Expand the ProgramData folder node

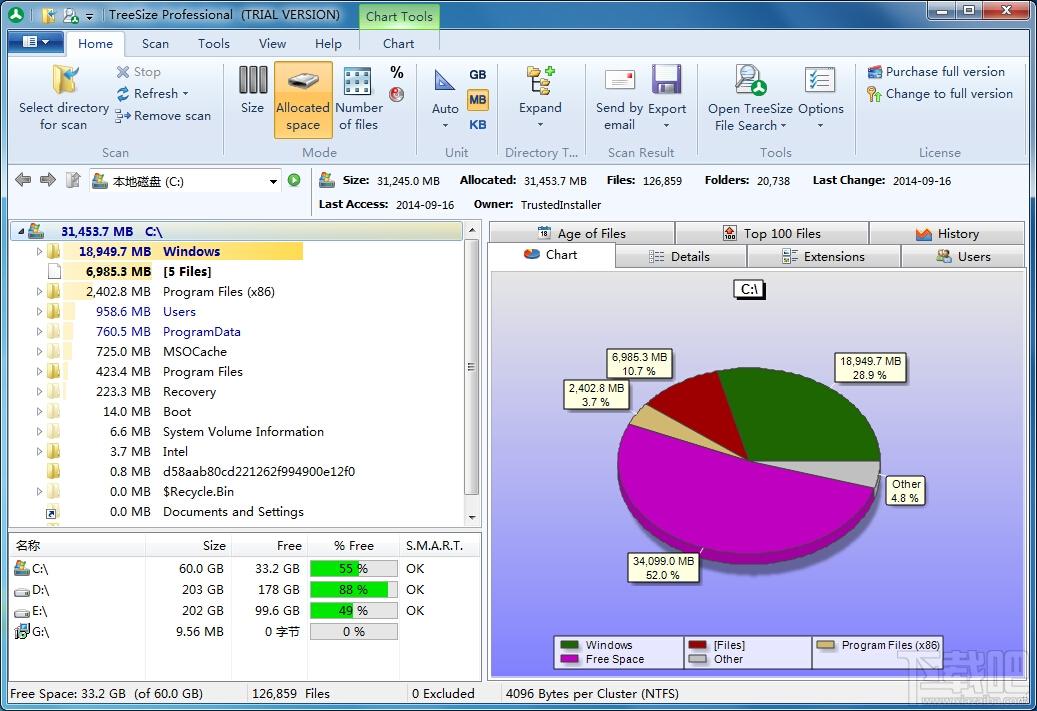(x=39, y=331)
